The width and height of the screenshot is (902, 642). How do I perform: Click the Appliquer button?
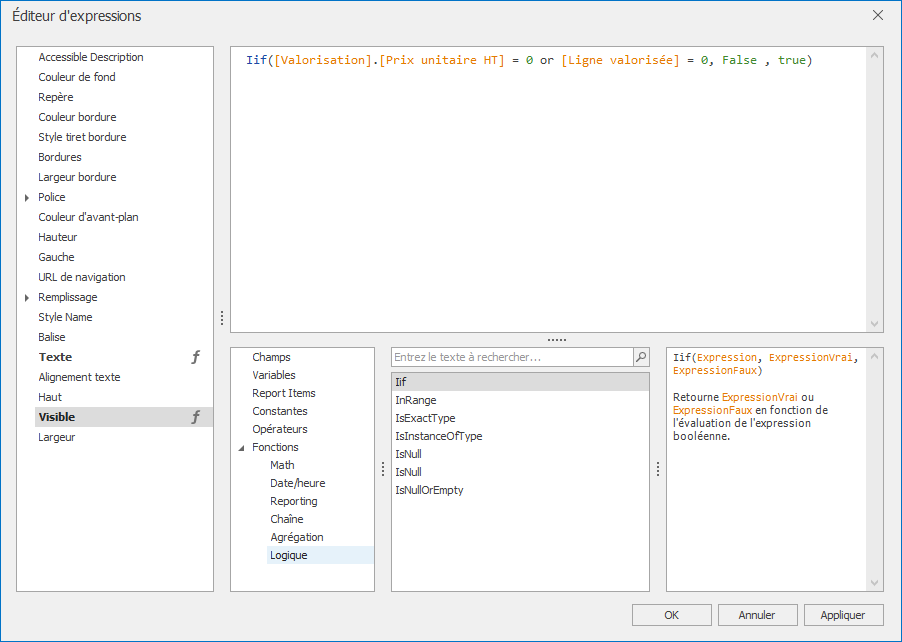[x=843, y=615]
